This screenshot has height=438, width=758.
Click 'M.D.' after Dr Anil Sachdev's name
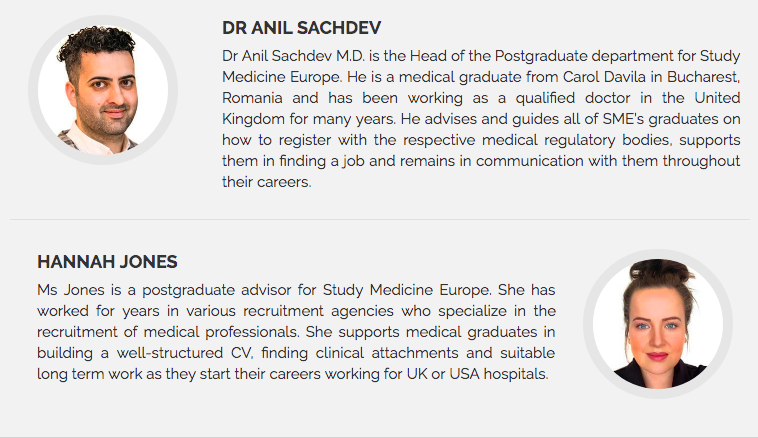(350, 56)
